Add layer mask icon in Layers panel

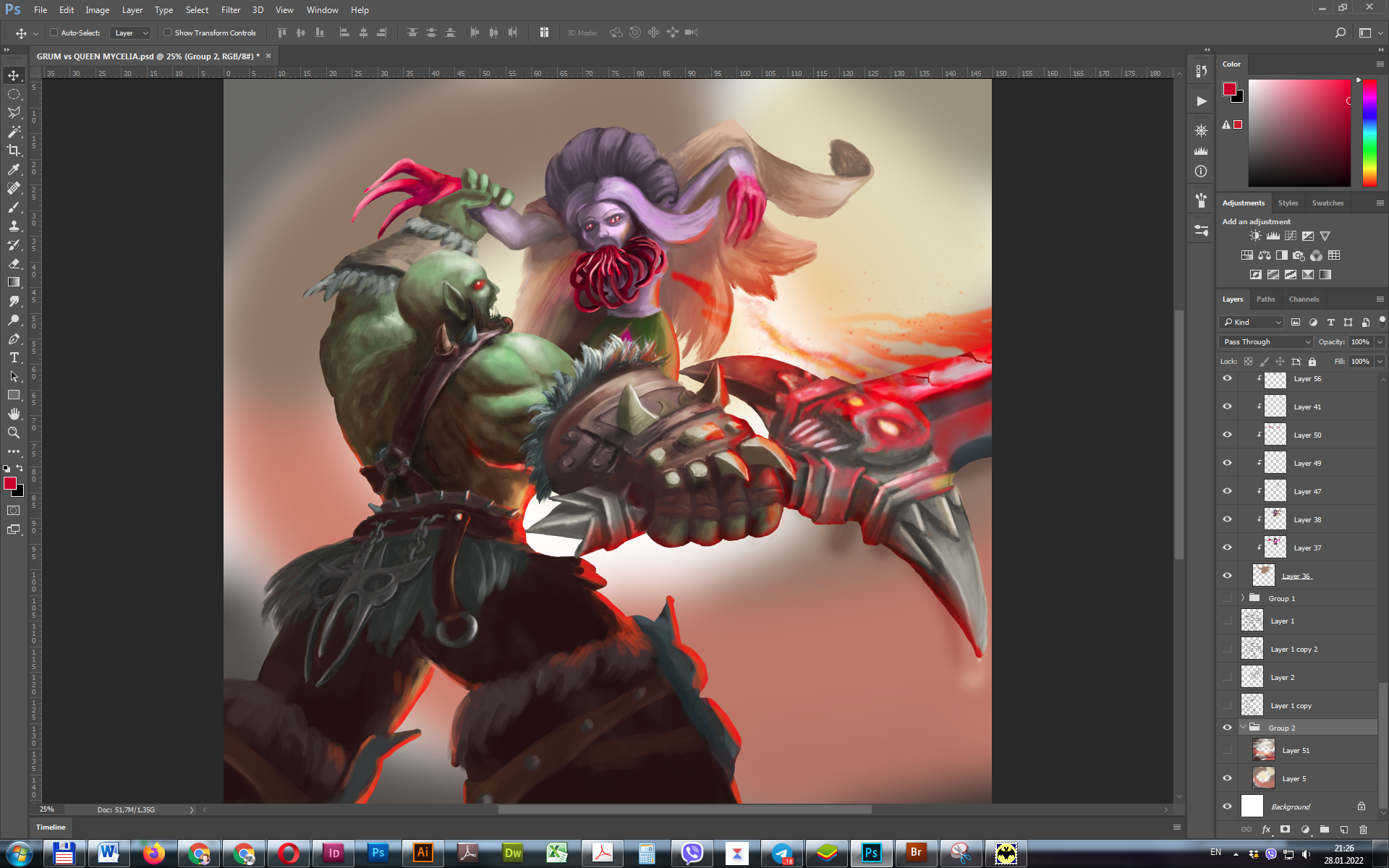[1285, 829]
